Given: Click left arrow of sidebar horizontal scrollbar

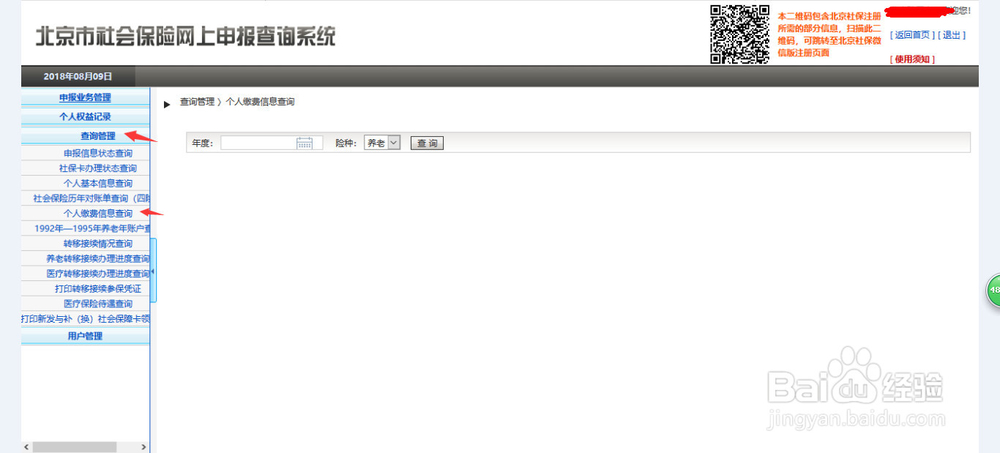Looking at the screenshot, I should click(27, 447).
